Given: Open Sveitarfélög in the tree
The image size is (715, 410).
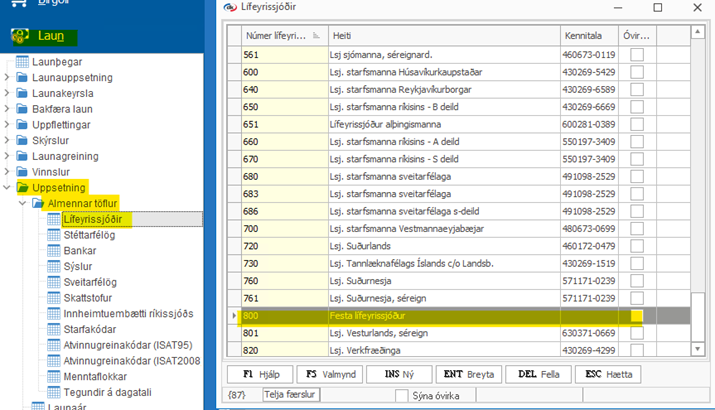Looking at the screenshot, I should pos(89,282).
